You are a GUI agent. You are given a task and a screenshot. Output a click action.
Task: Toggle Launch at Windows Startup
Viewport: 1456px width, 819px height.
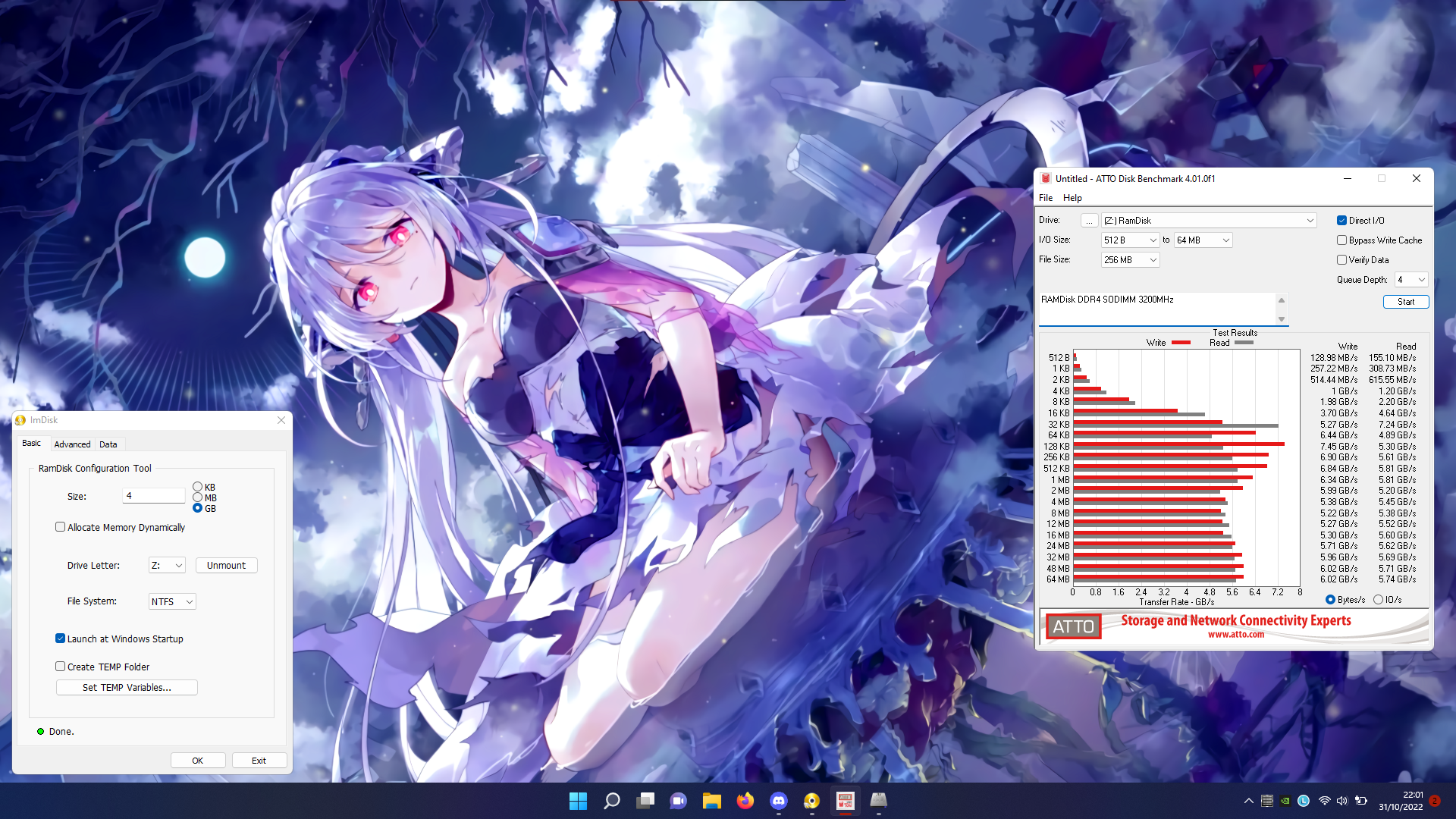point(60,639)
